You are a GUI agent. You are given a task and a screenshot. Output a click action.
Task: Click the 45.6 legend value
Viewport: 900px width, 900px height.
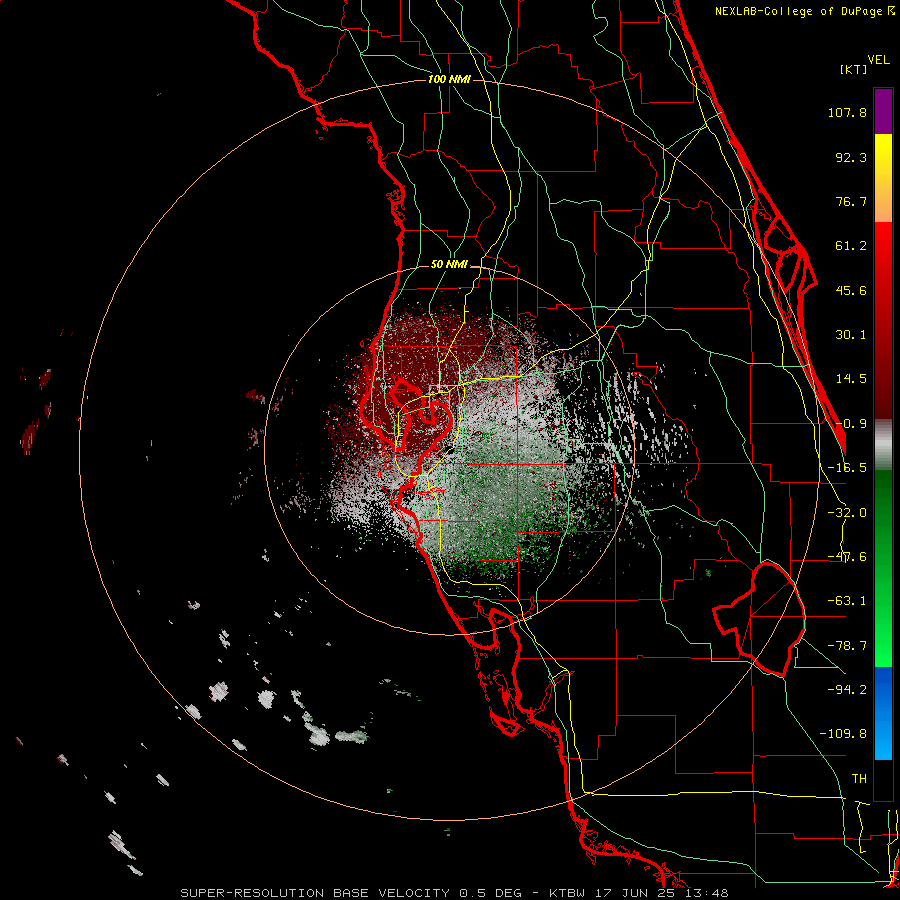click(851, 290)
